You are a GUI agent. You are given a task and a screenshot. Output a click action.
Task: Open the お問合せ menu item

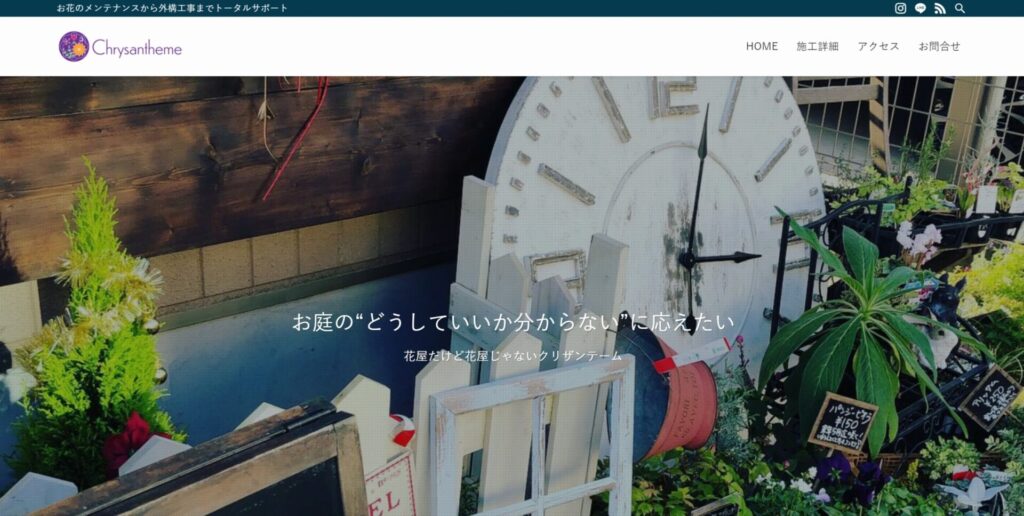[x=939, y=46]
